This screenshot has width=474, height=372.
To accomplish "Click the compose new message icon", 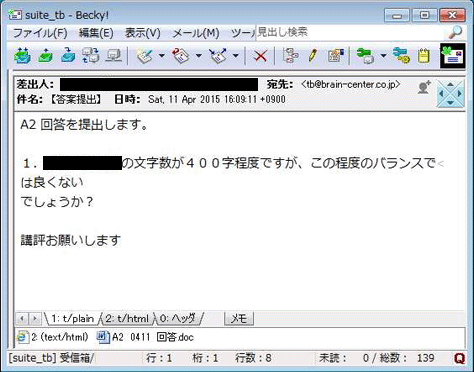I will [x=145, y=55].
